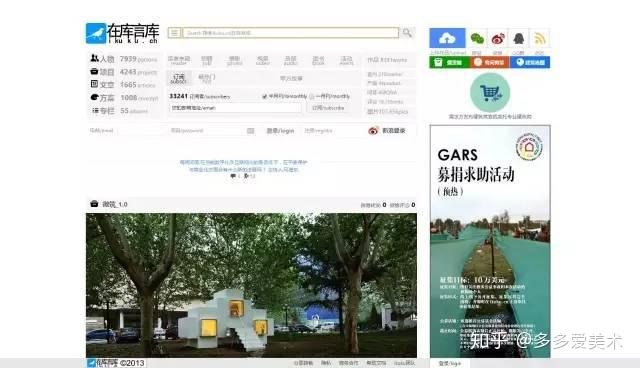Viewport: 640px width, 368px height.
Task: Click the green banner button
Action: click(x=449, y=62)
